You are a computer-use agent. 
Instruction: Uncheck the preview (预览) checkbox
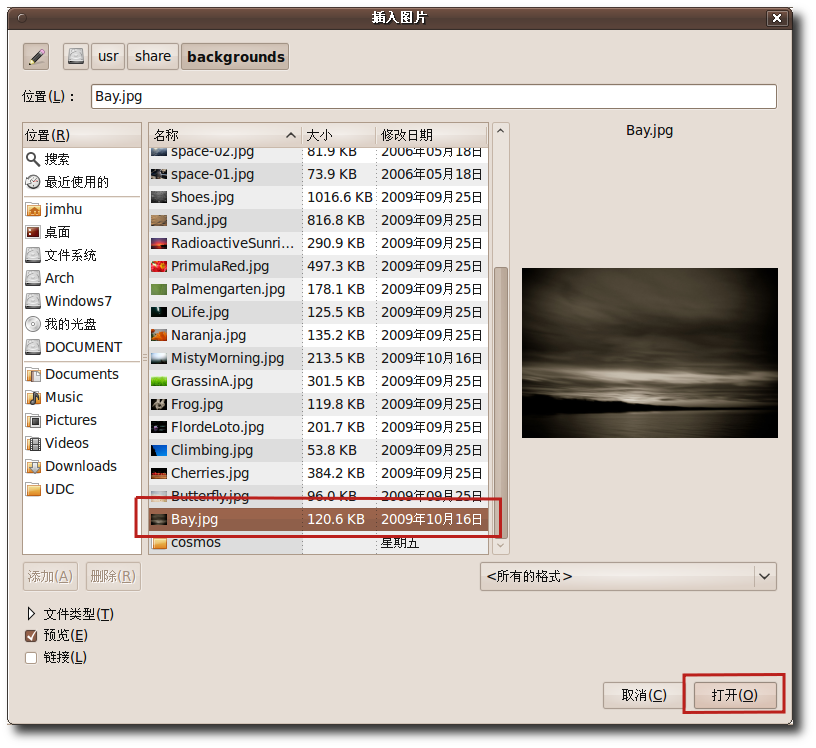point(31,636)
